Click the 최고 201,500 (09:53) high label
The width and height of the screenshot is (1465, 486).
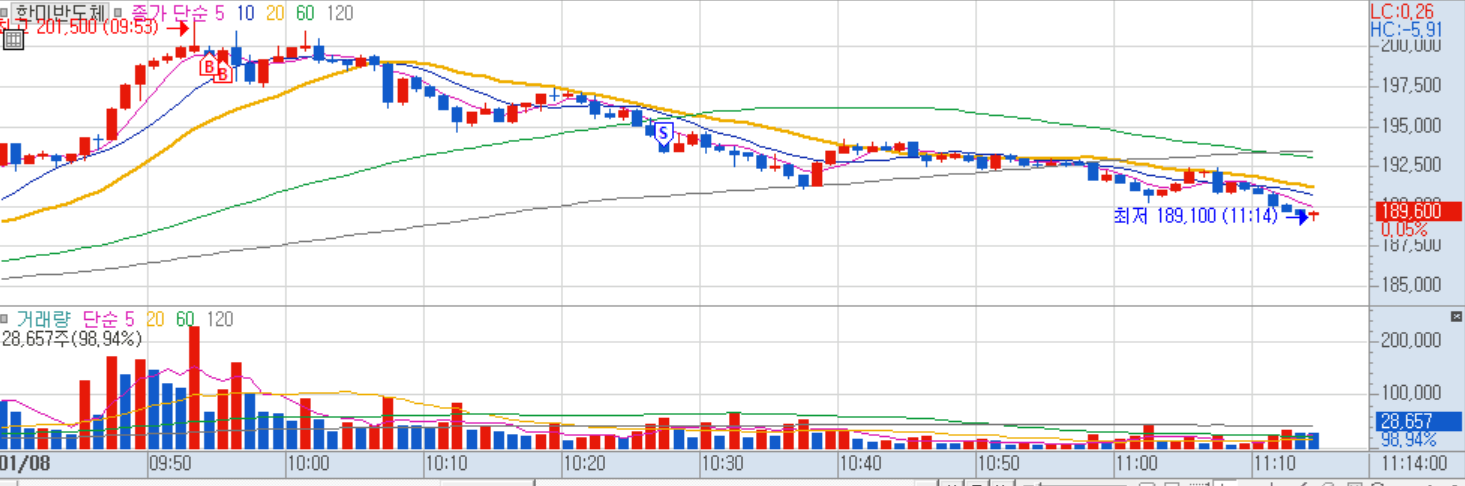coord(80,27)
